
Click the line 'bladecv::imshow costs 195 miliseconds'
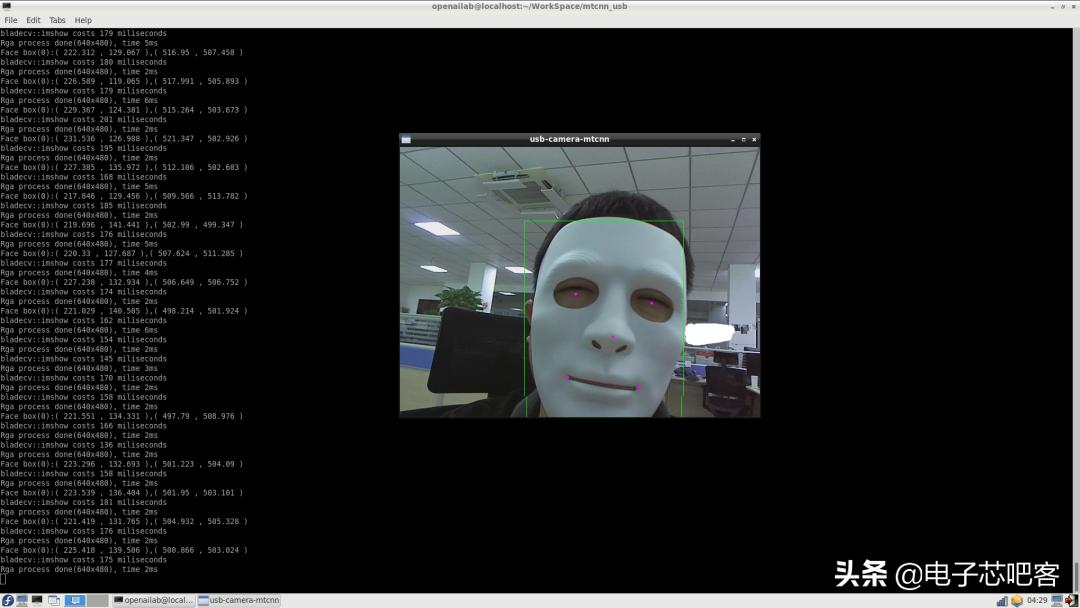pos(83,148)
